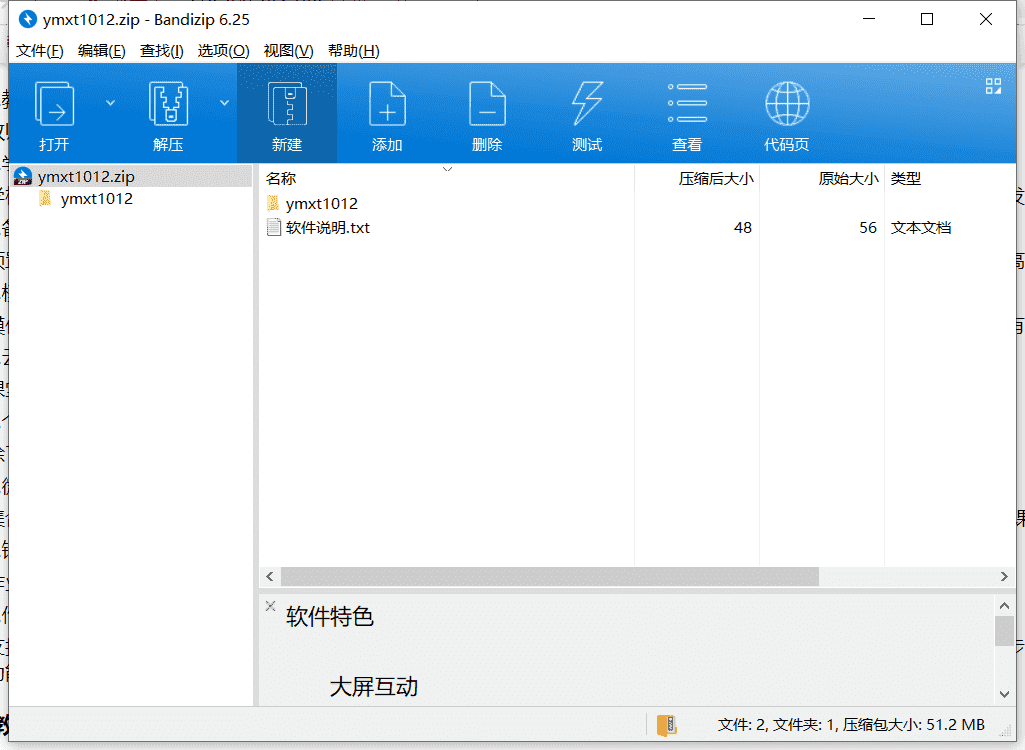Click the Delete (删除) toolbar icon
Image resolution: width=1025 pixels, height=750 pixels.
click(487, 103)
